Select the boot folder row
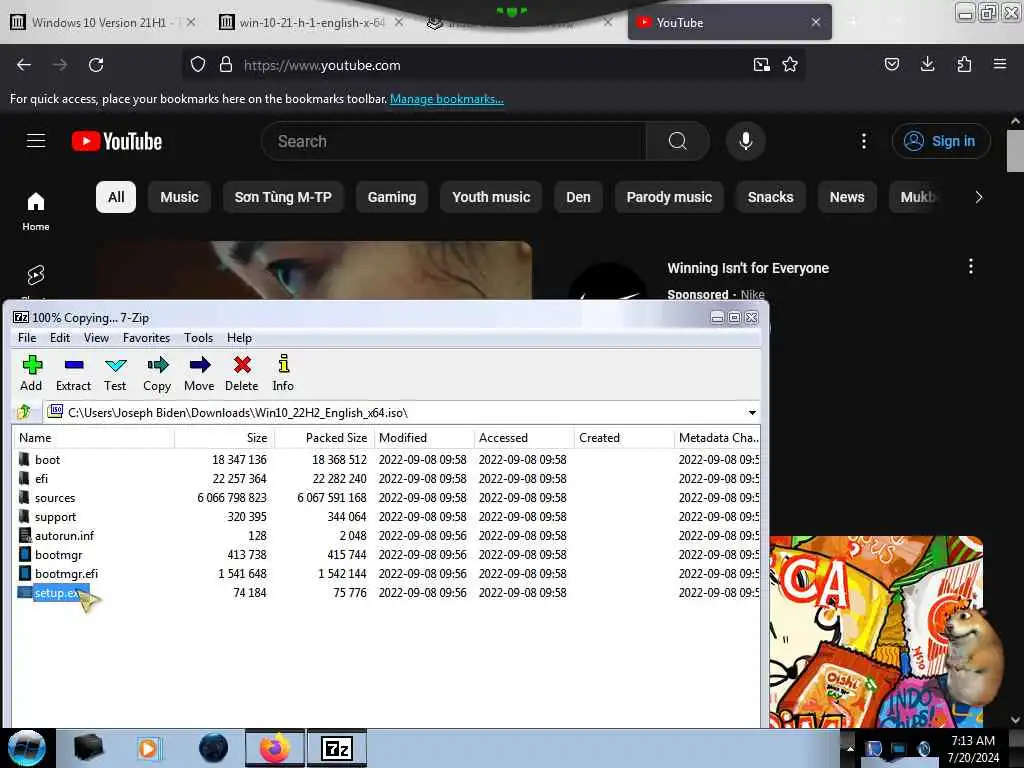Viewport: 1024px width, 768px height. pos(387,460)
